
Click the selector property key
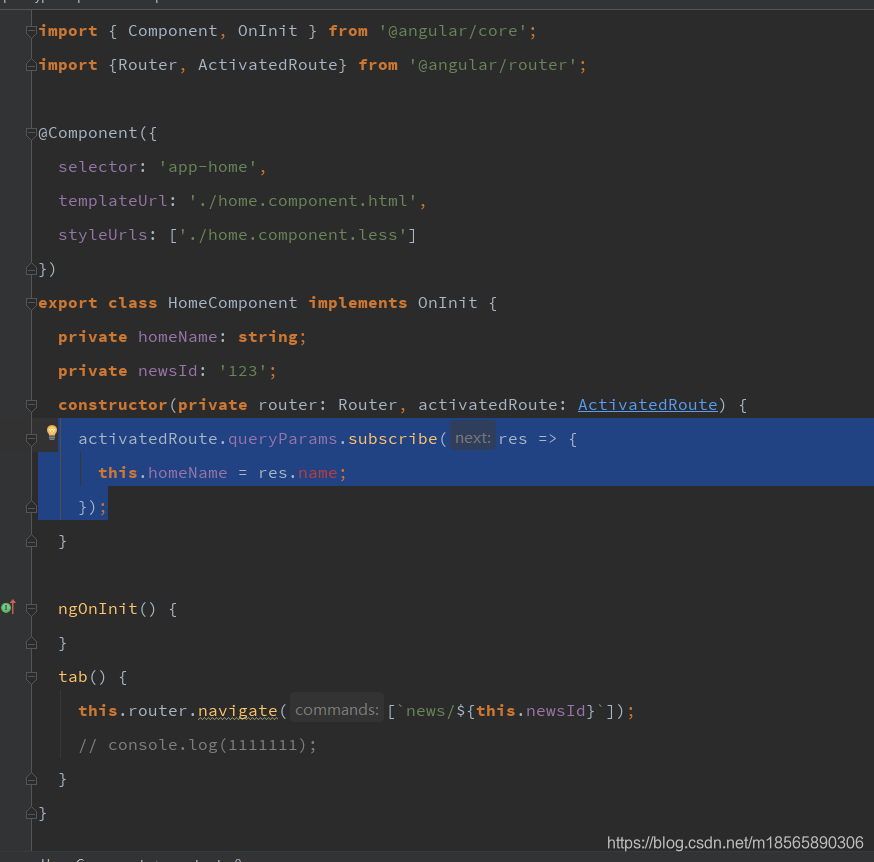[98, 167]
